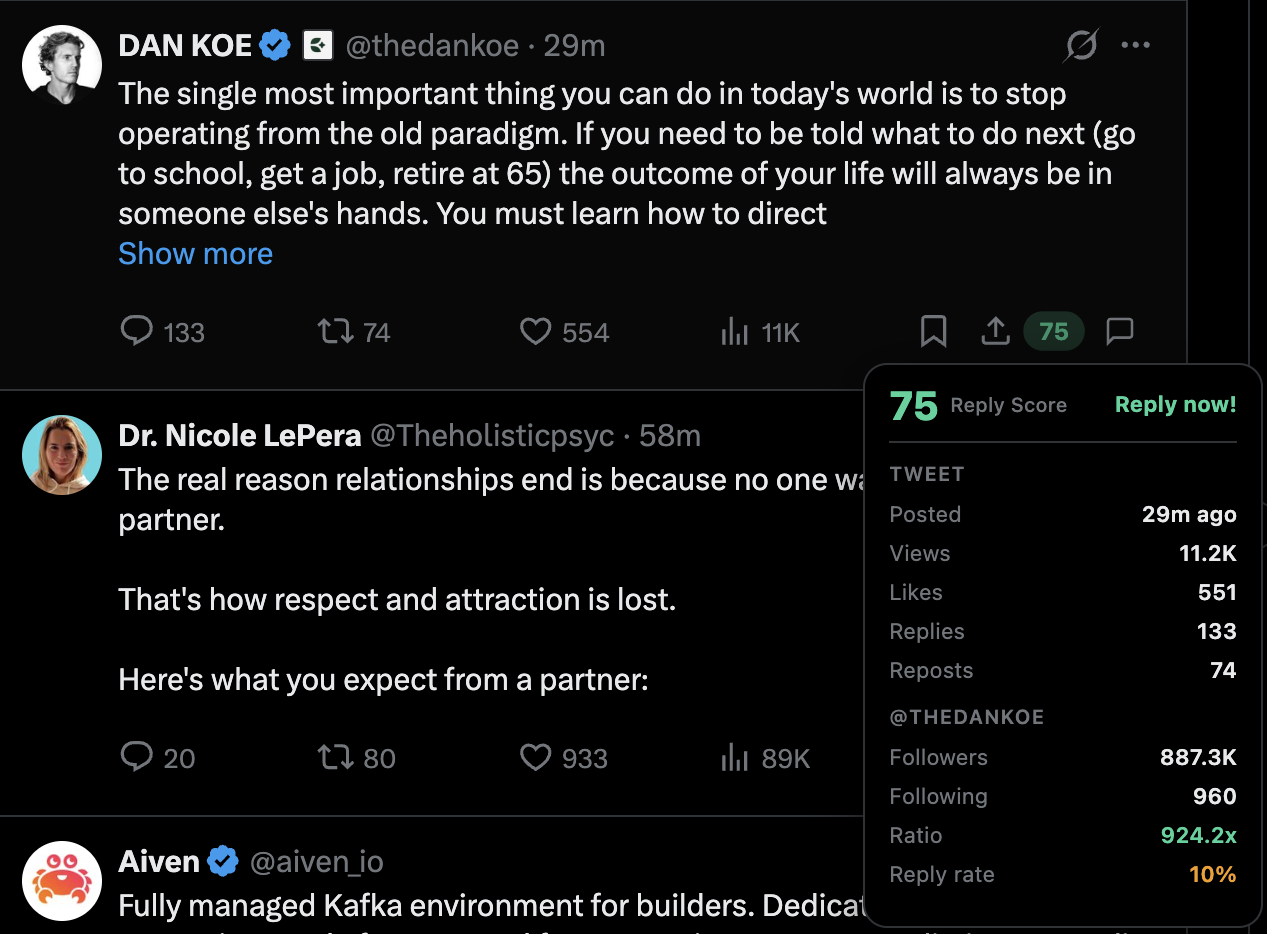
Task: Reply to Dan Koe's tweet
Action: coord(137,331)
